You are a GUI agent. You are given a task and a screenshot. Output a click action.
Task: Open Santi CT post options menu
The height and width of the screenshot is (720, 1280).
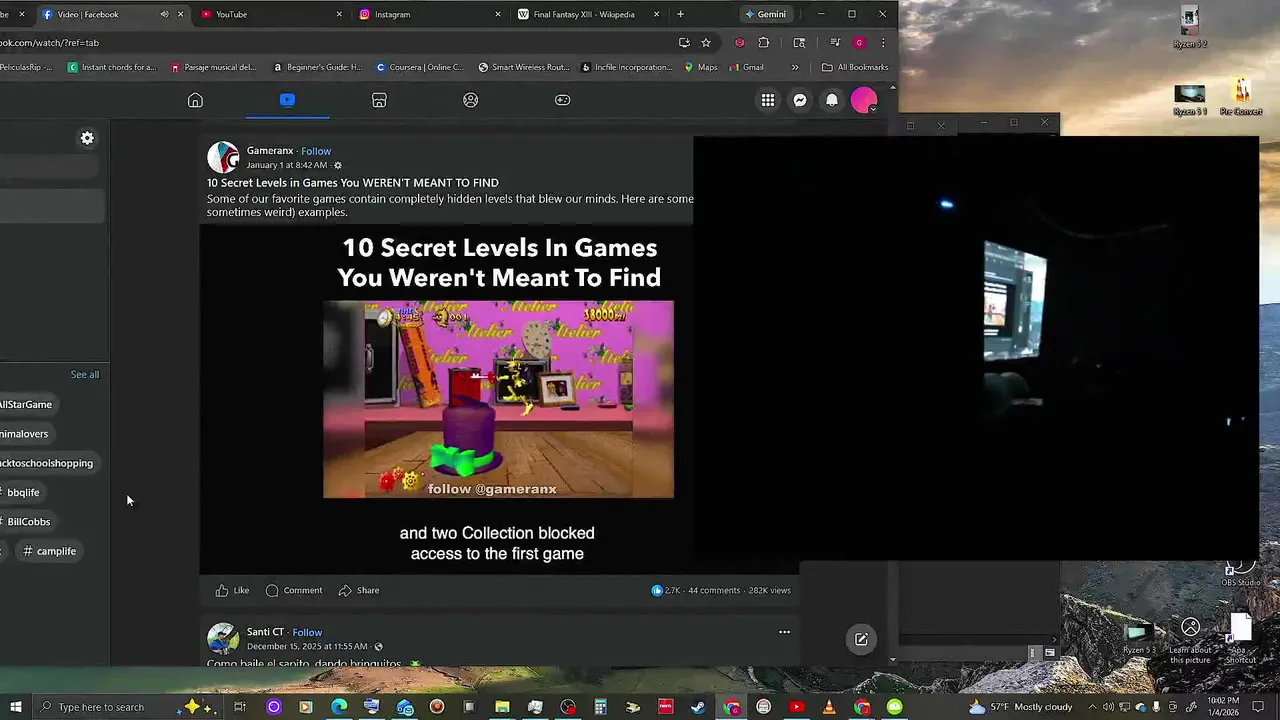point(784,632)
